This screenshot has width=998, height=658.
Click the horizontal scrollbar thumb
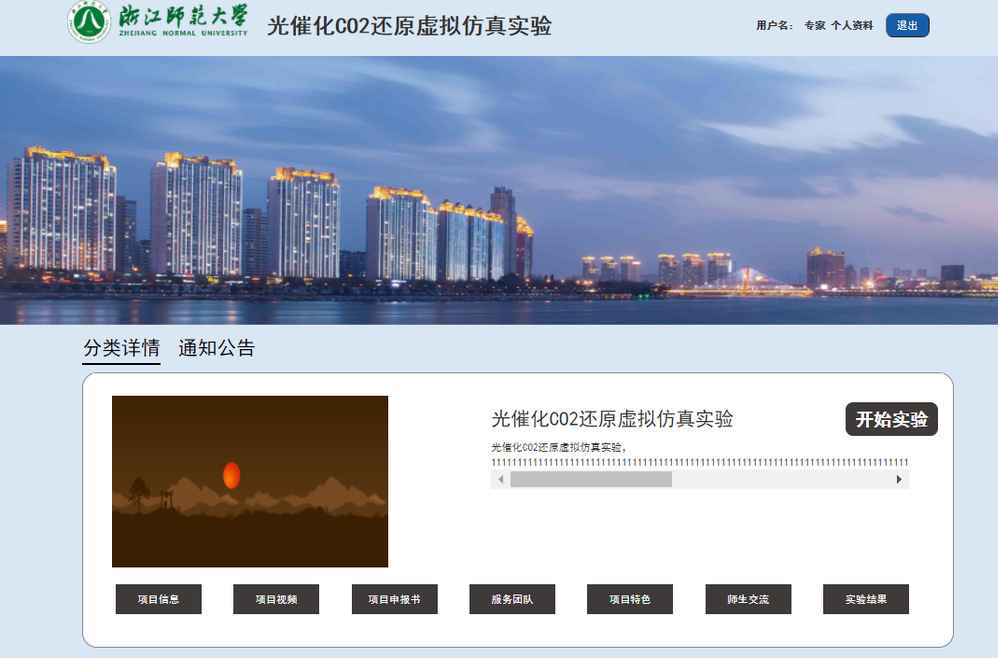click(591, 479)
